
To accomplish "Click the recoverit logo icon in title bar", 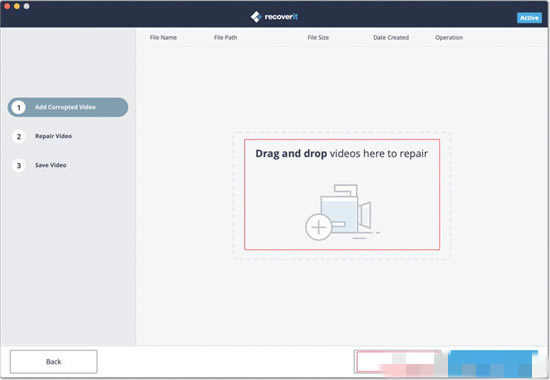I will click(256, 16).
